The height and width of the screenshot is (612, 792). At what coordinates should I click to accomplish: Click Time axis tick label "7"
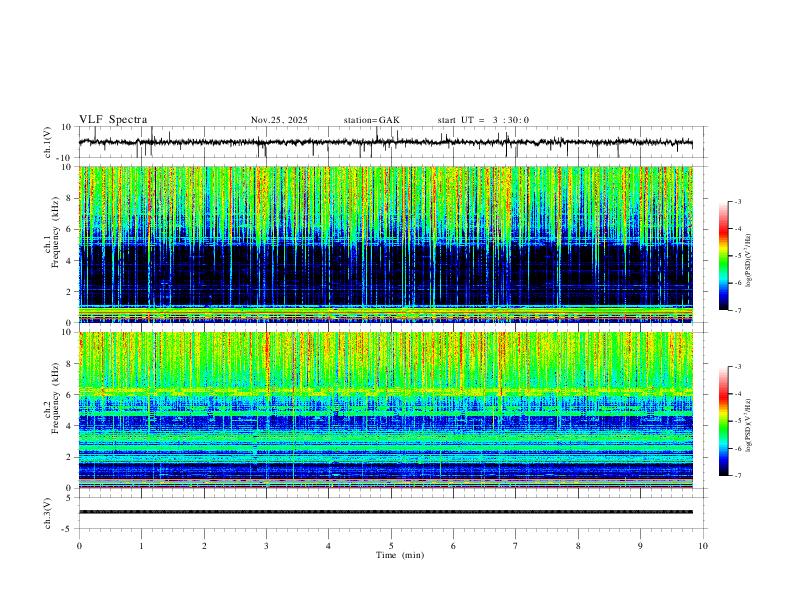coord(516,546)
